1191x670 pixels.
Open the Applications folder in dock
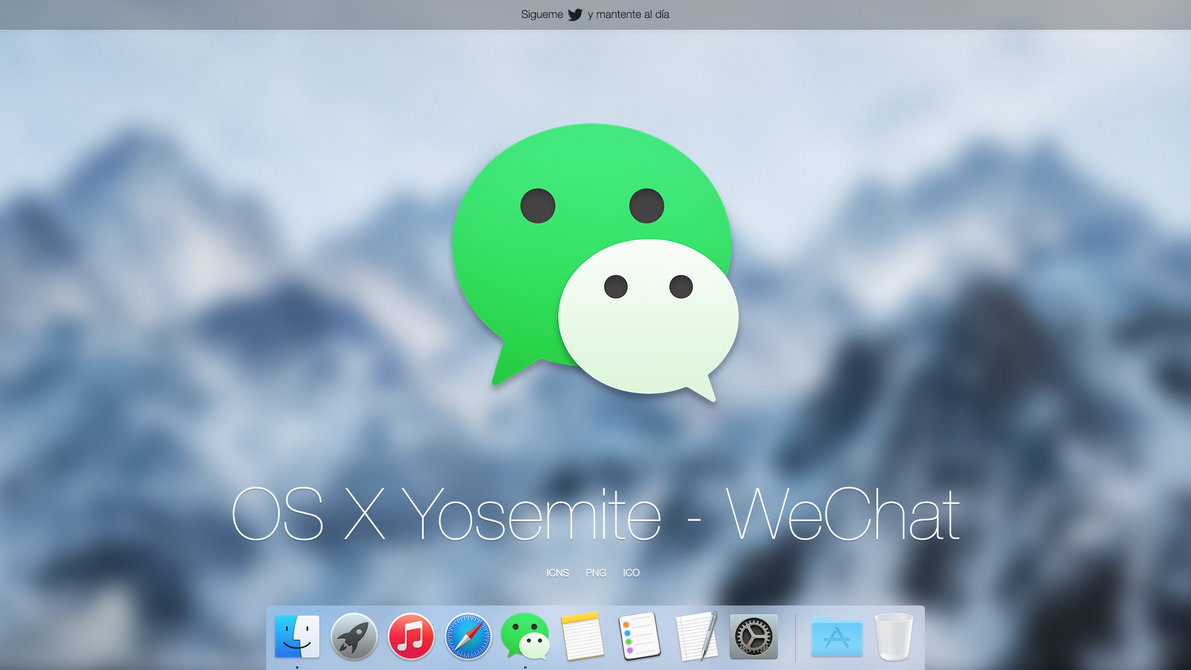[837, 637]
